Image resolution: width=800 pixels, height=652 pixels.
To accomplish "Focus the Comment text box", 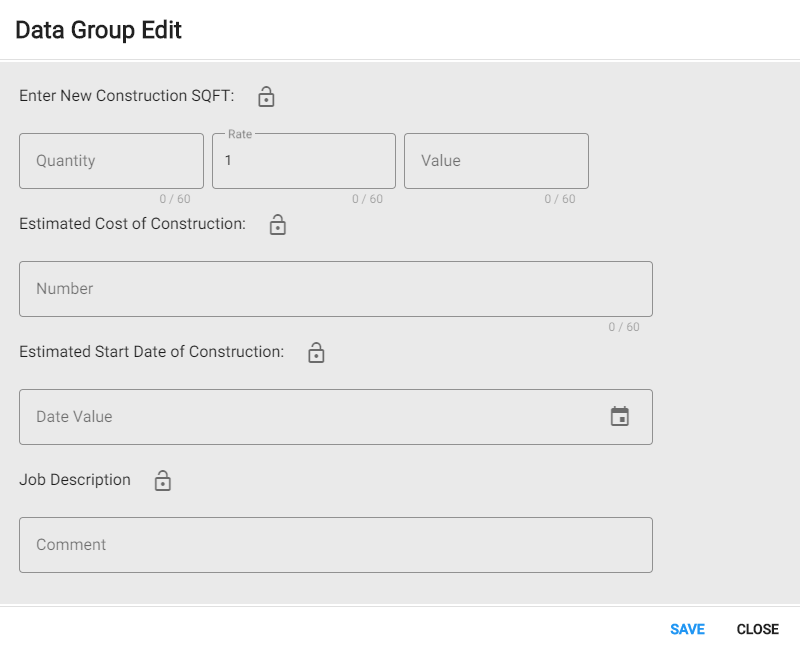I will pyautogui.click(x=335, y=545).
